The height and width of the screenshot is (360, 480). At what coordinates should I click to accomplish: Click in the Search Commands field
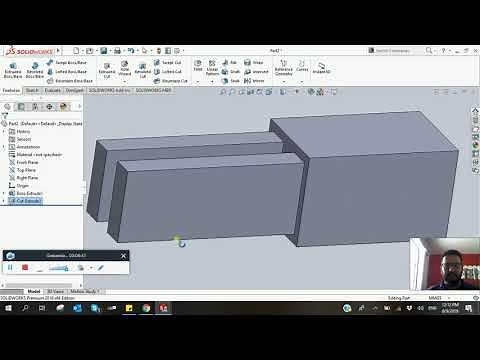395,51
